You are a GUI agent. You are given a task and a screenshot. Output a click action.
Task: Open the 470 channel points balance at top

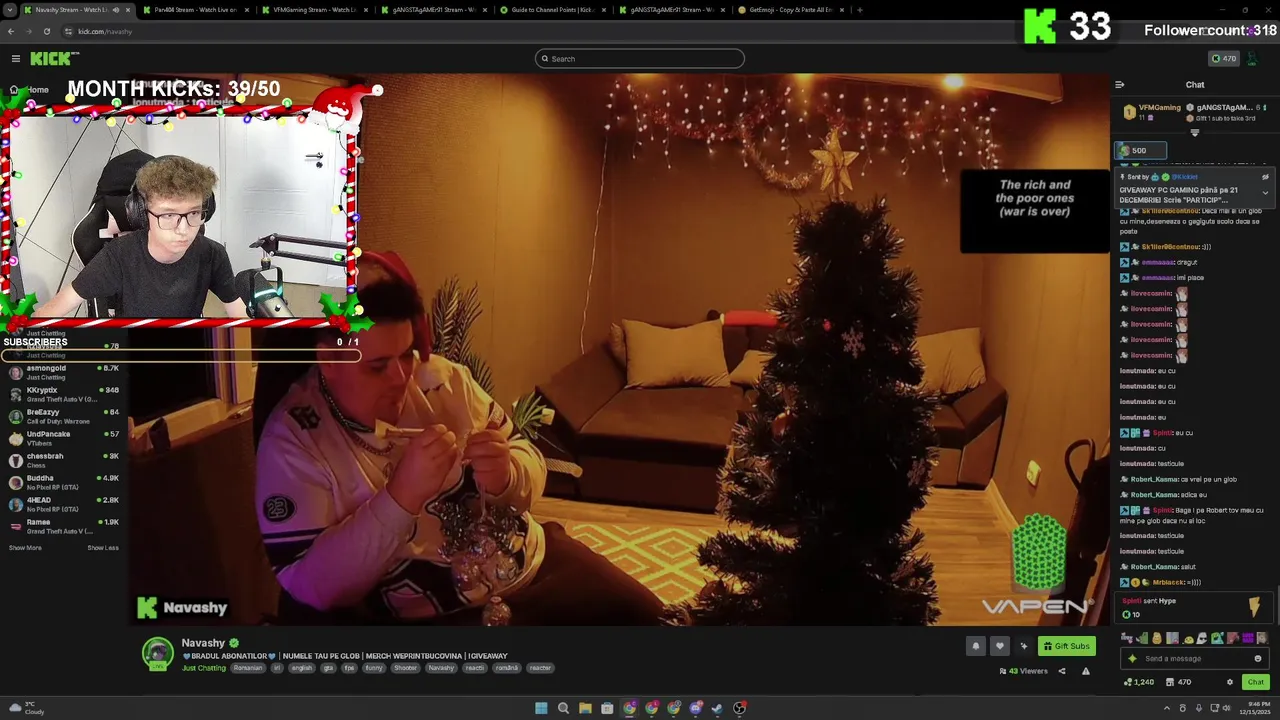click(x=1224, y=59)
